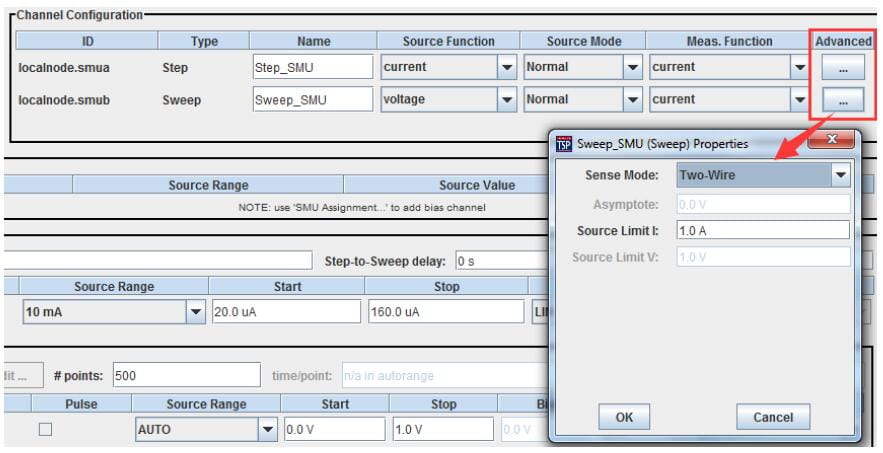Screen dimensions: 883x453
Task: Toggle the Pulse checkbox
Action: click(x=45, y=429)
